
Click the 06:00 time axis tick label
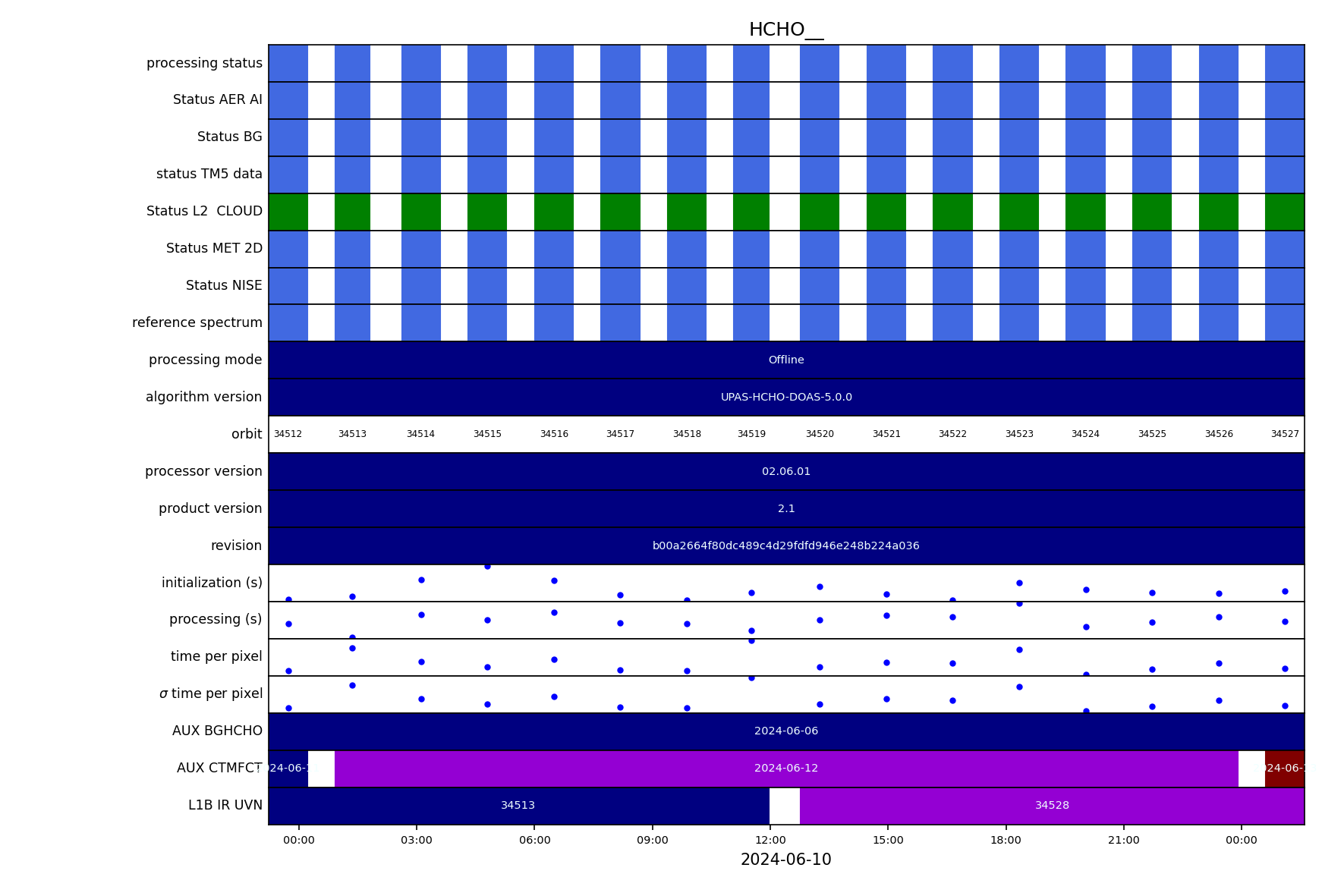pyautogui.click(x=534, y=841)
